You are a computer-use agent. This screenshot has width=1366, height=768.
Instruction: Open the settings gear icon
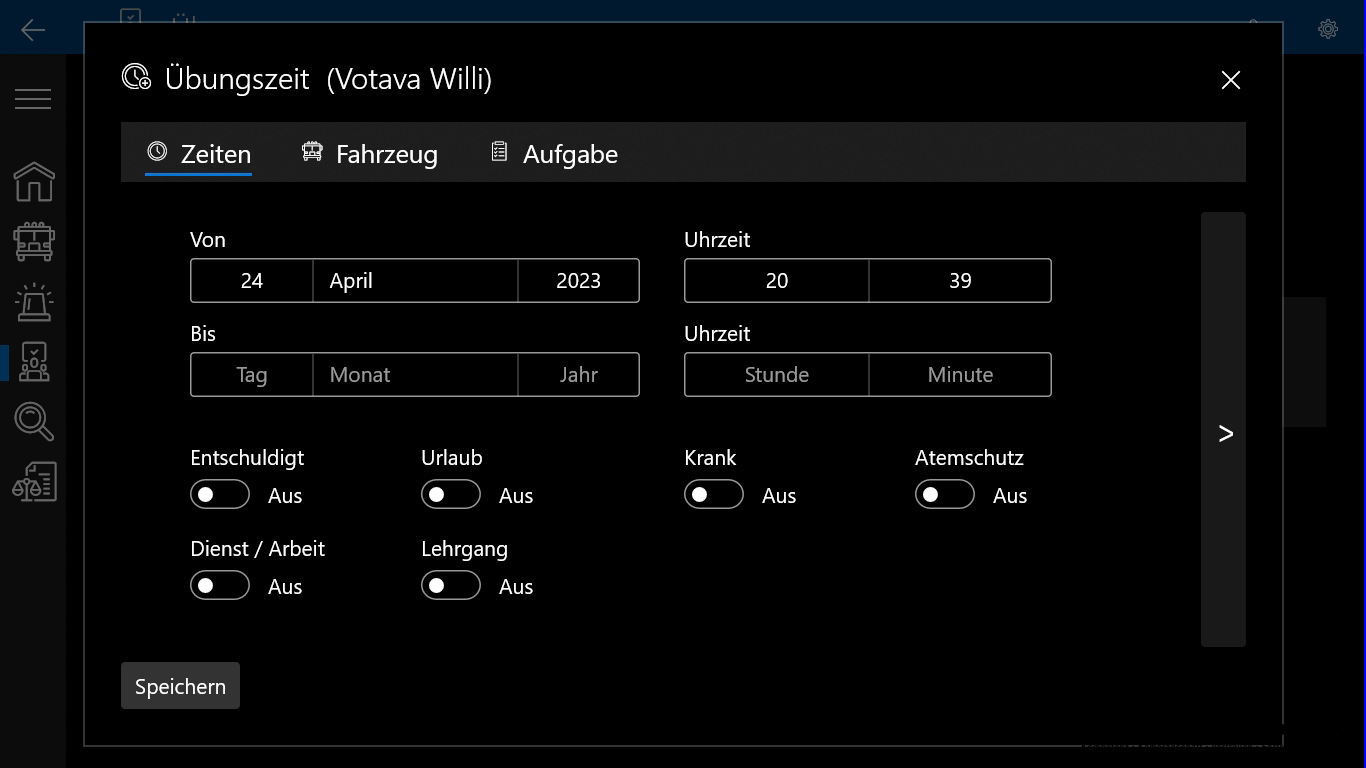pos(1328,29)
